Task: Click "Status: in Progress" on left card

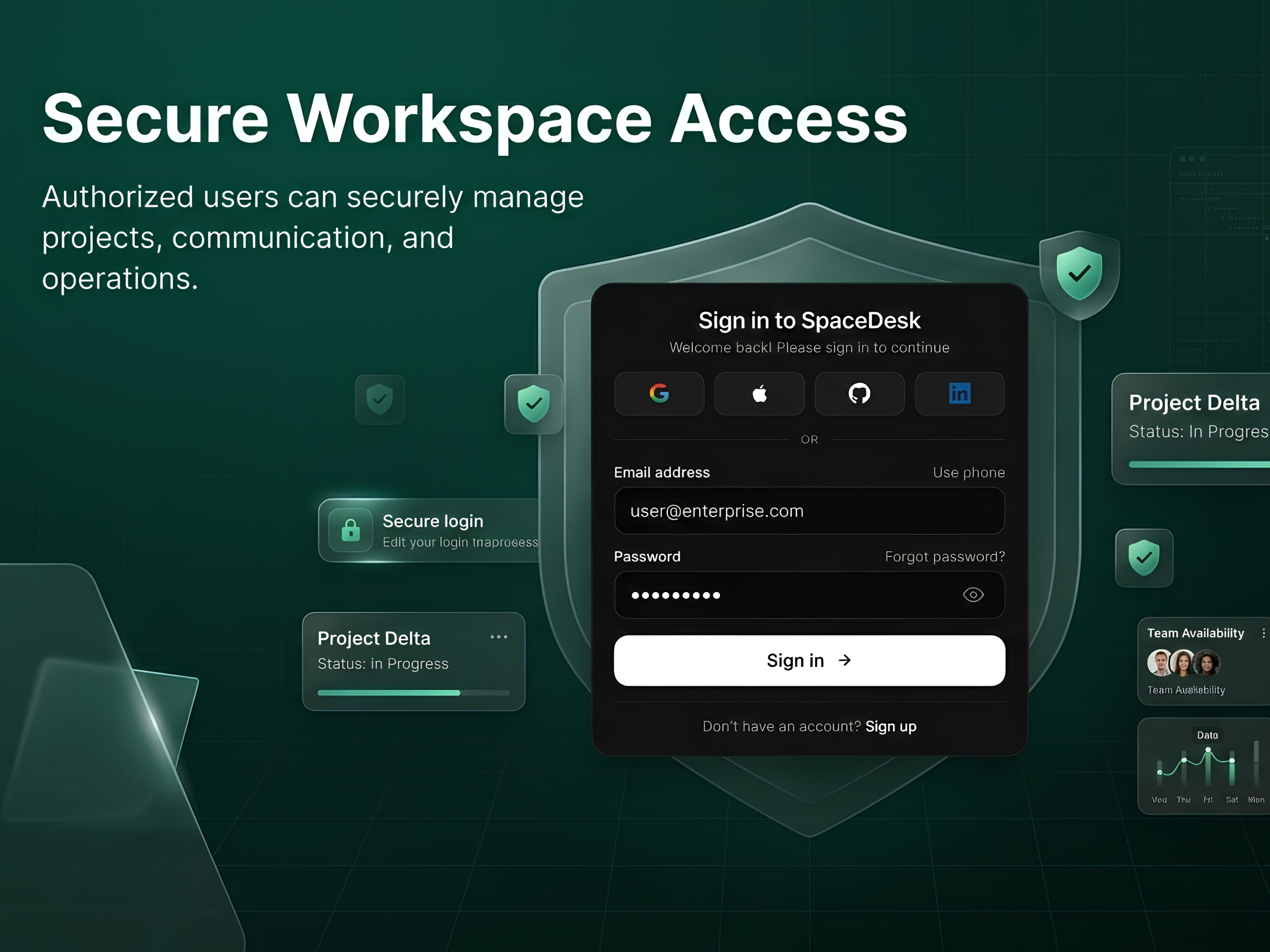Action: [383, 664]
